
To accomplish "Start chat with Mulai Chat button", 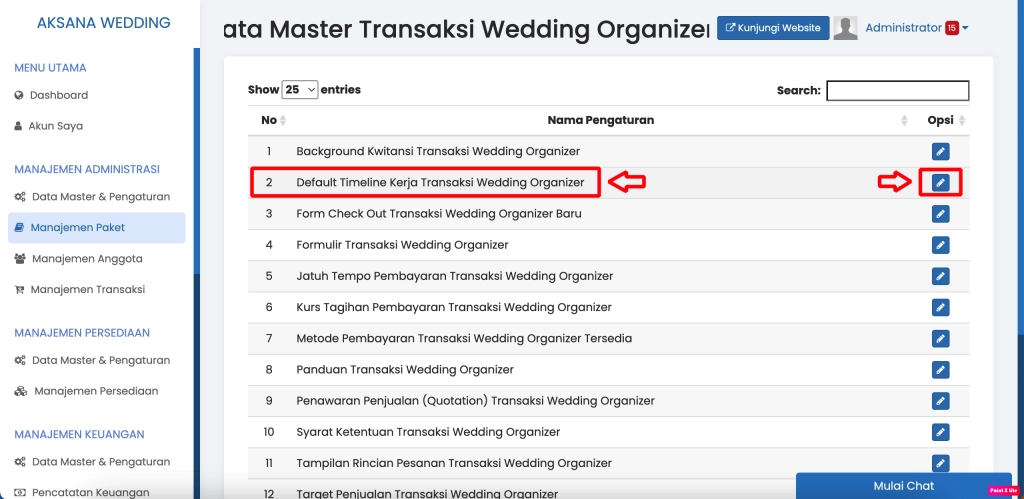I will click(x=903, y=486).
